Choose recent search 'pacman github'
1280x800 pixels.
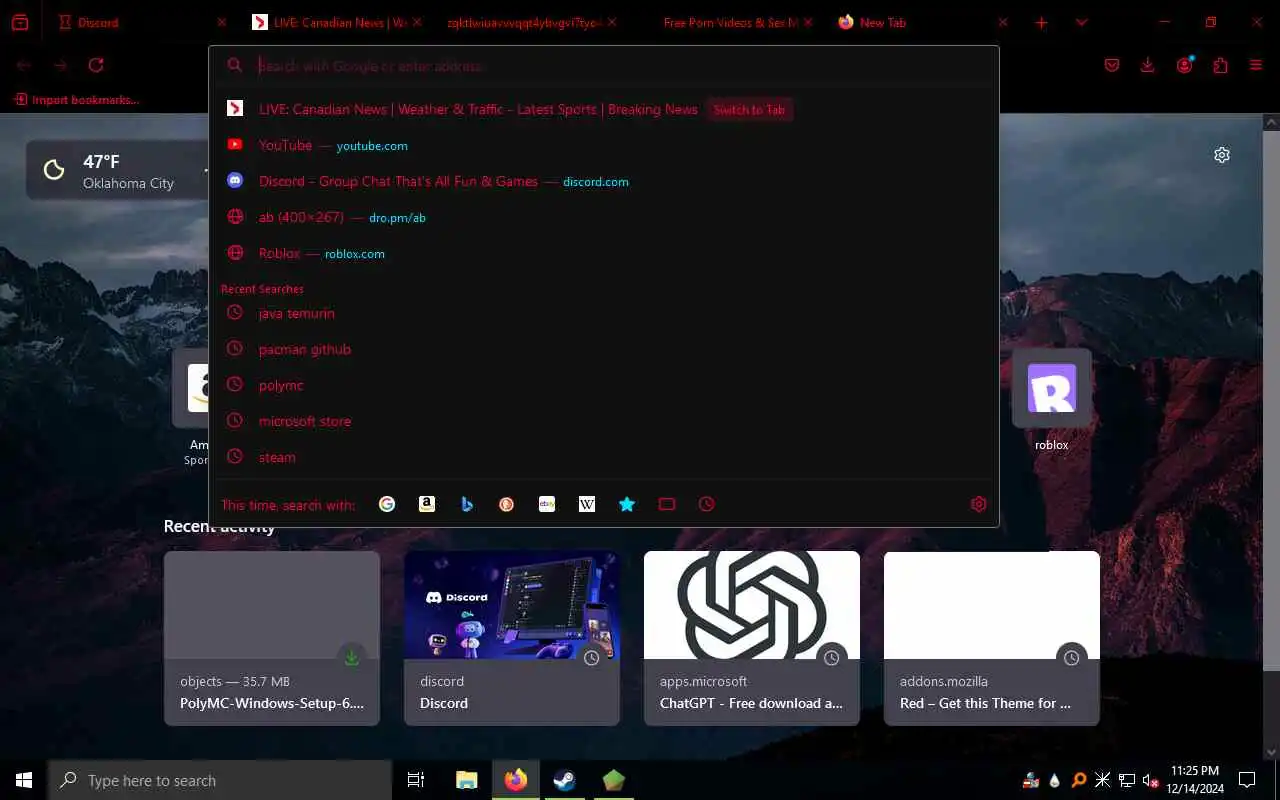[x=604, y=349]
